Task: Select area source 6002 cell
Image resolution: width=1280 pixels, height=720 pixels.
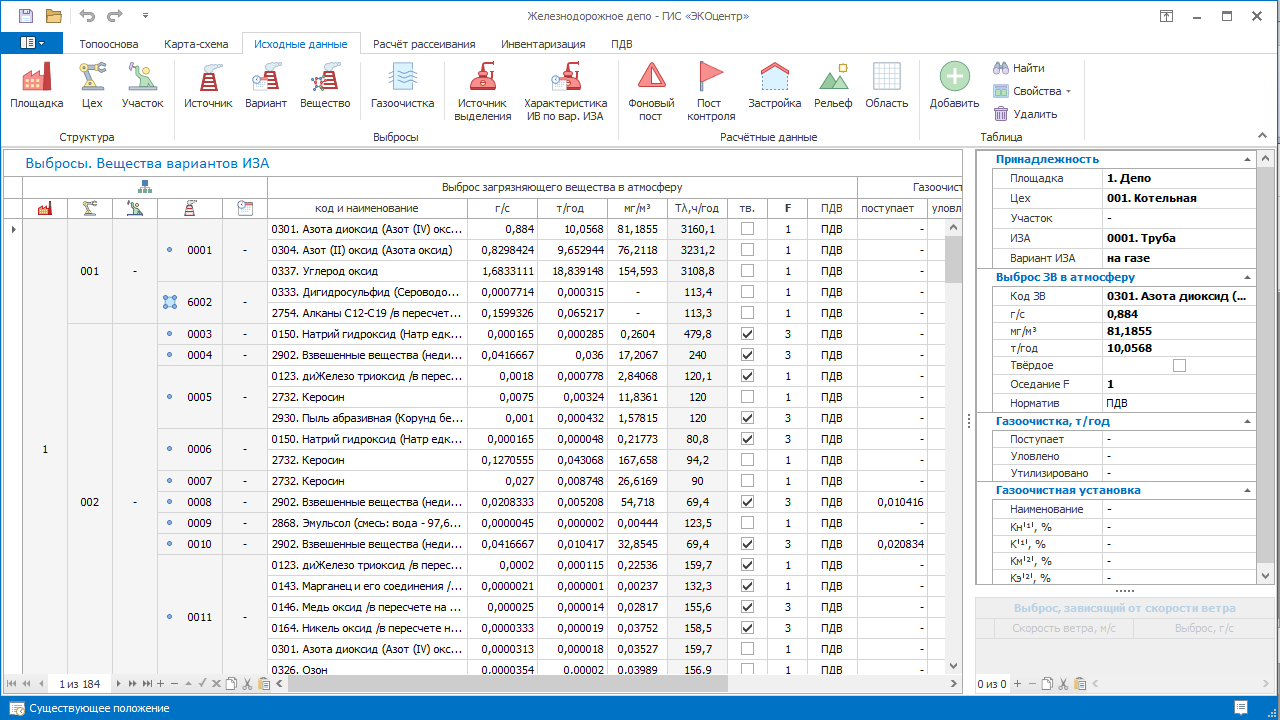Action: tap(190, 302)
